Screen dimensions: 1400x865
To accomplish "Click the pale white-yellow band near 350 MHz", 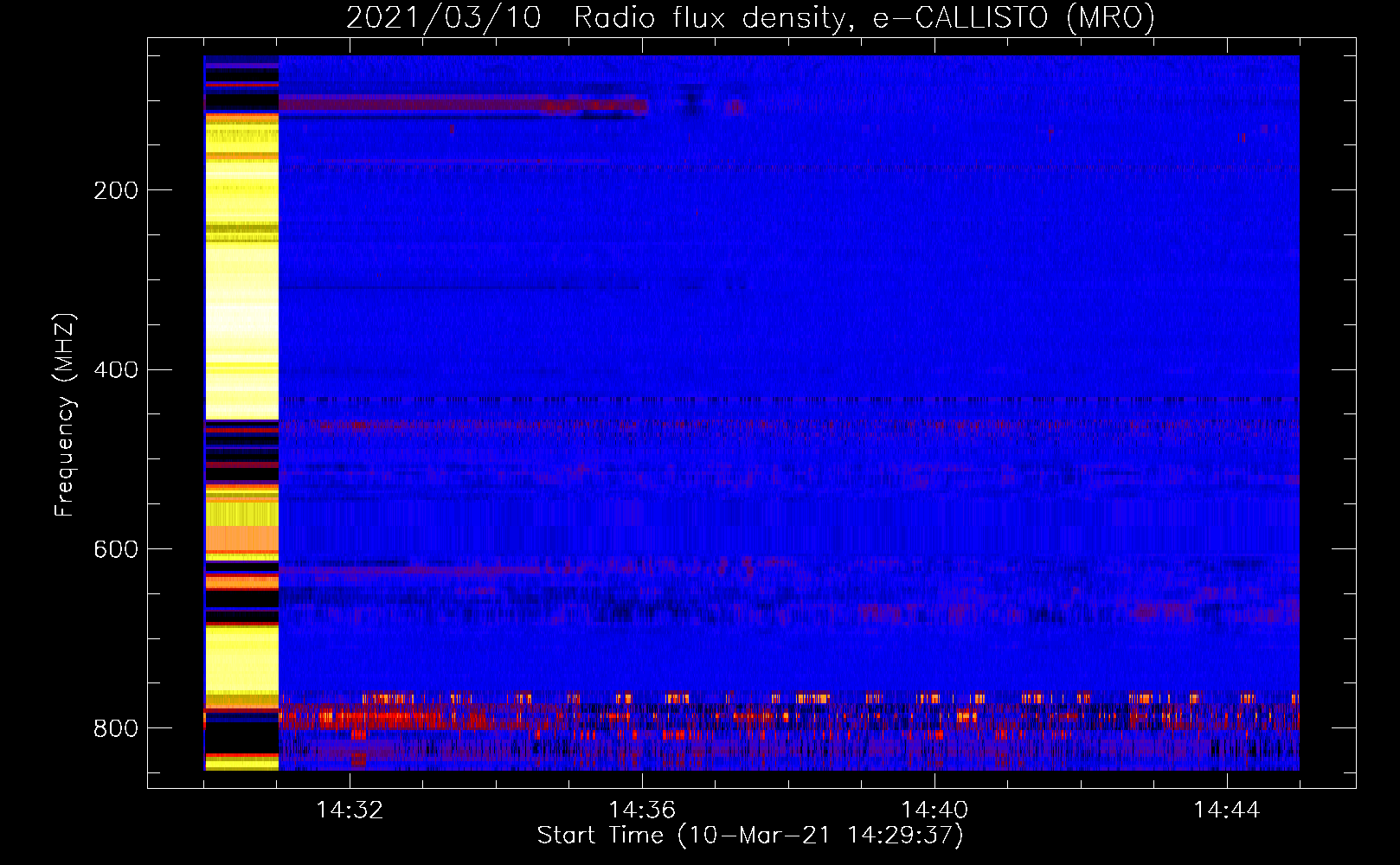I will (x=241, y=324).
